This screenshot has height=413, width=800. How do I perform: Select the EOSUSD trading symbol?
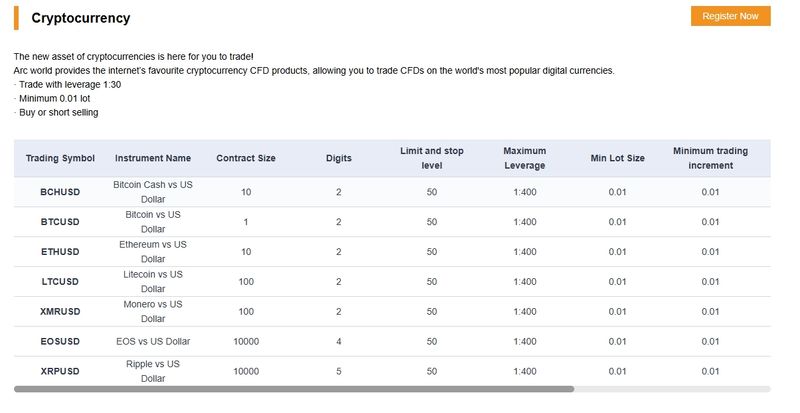click(x=60, y=342)
